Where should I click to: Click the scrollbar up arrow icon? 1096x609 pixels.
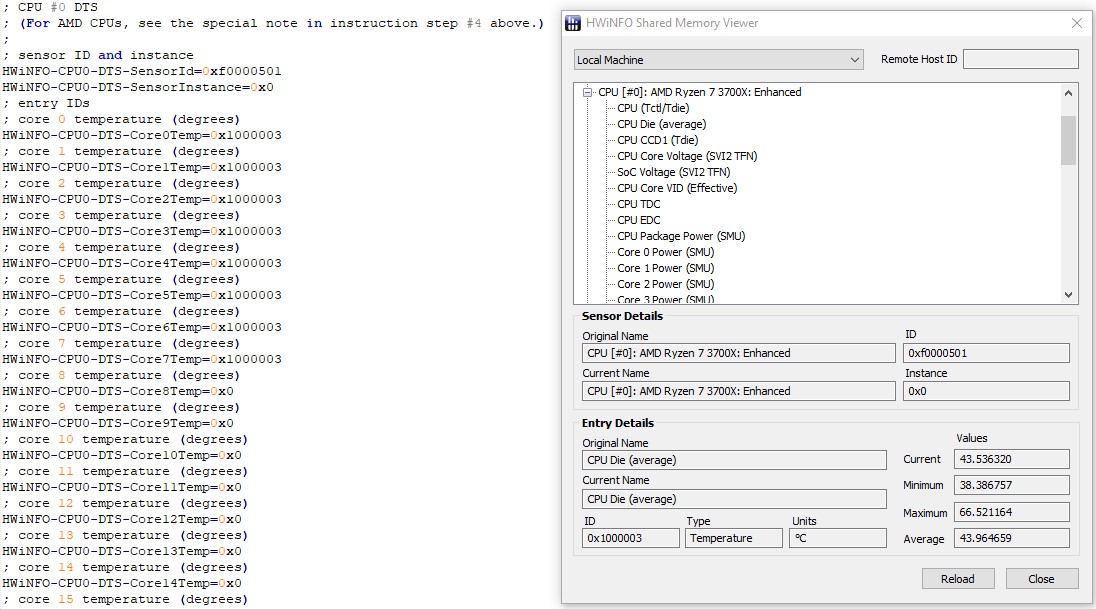point(1068,92)
